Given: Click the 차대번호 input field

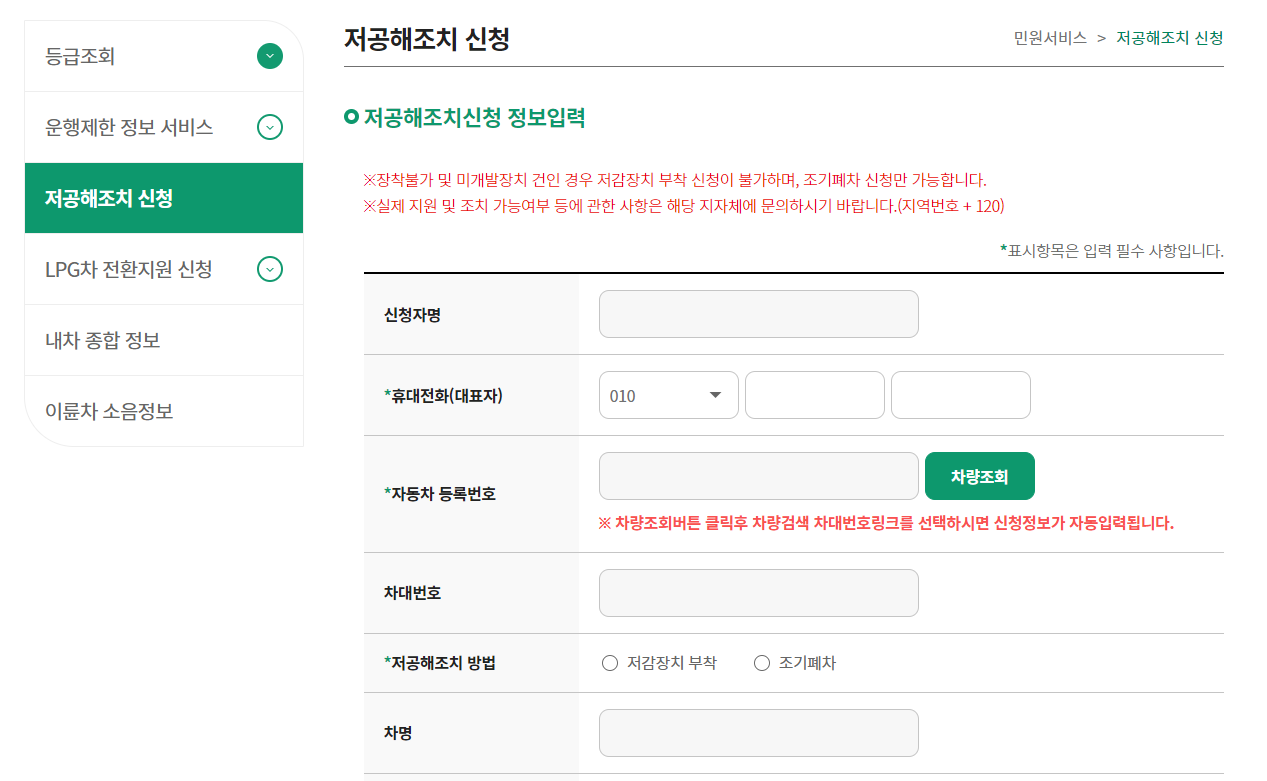Looking at the screenshot, I should coord(758,592).
